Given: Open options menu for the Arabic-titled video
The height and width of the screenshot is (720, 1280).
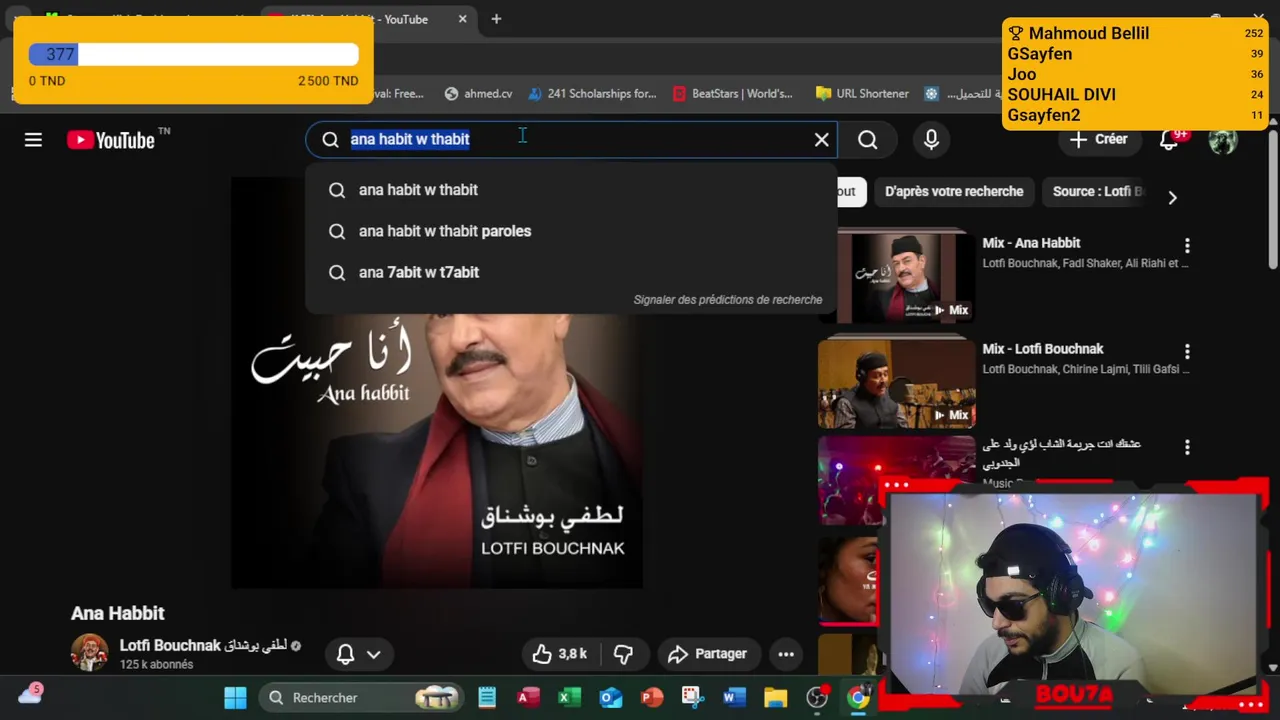Looking at the screenshot, I should (1187, 448).
